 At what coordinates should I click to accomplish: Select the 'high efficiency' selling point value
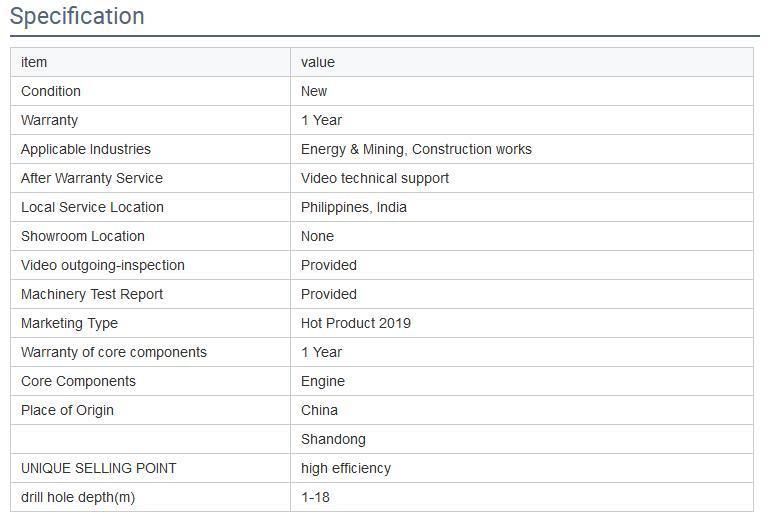(346, 468)
